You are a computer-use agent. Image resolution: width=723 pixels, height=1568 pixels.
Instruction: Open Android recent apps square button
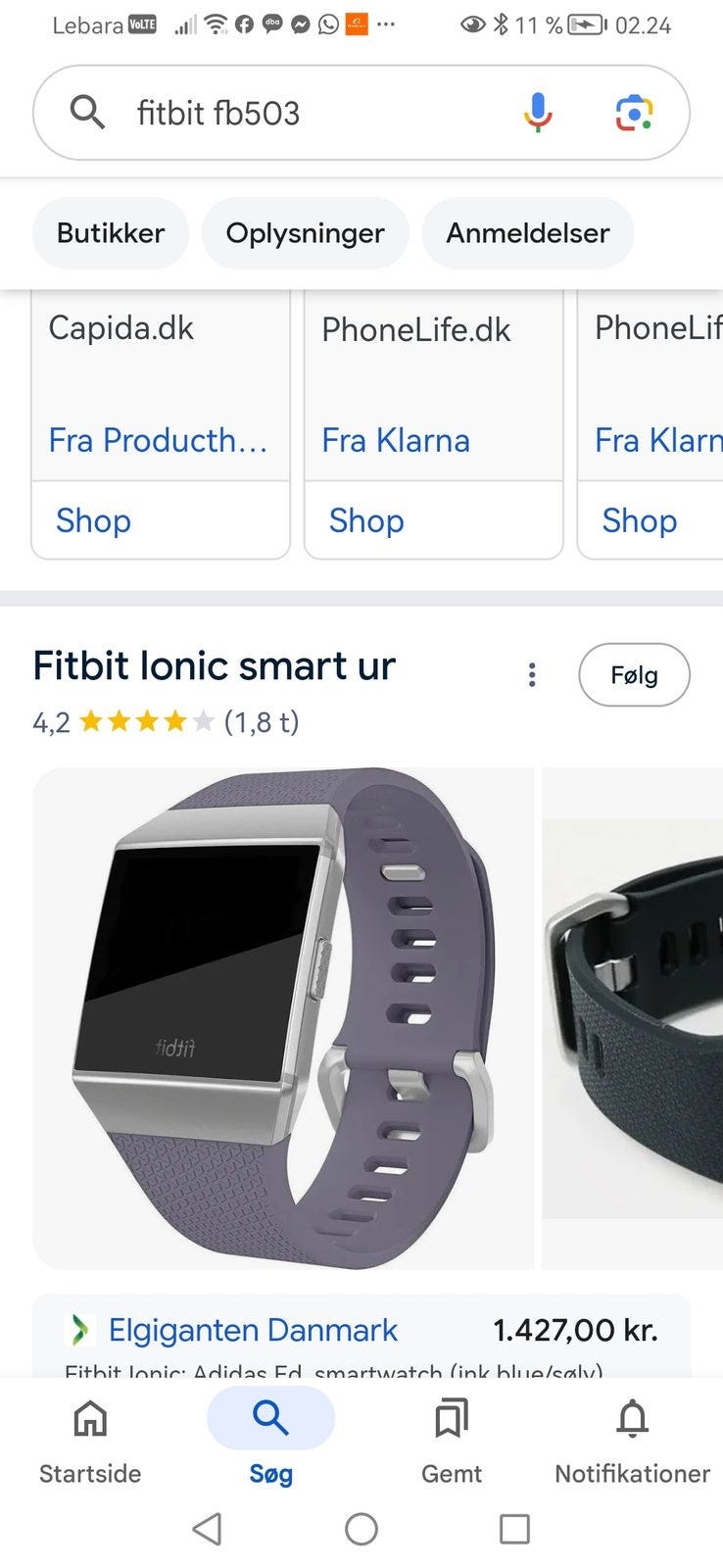(514, 1529)
